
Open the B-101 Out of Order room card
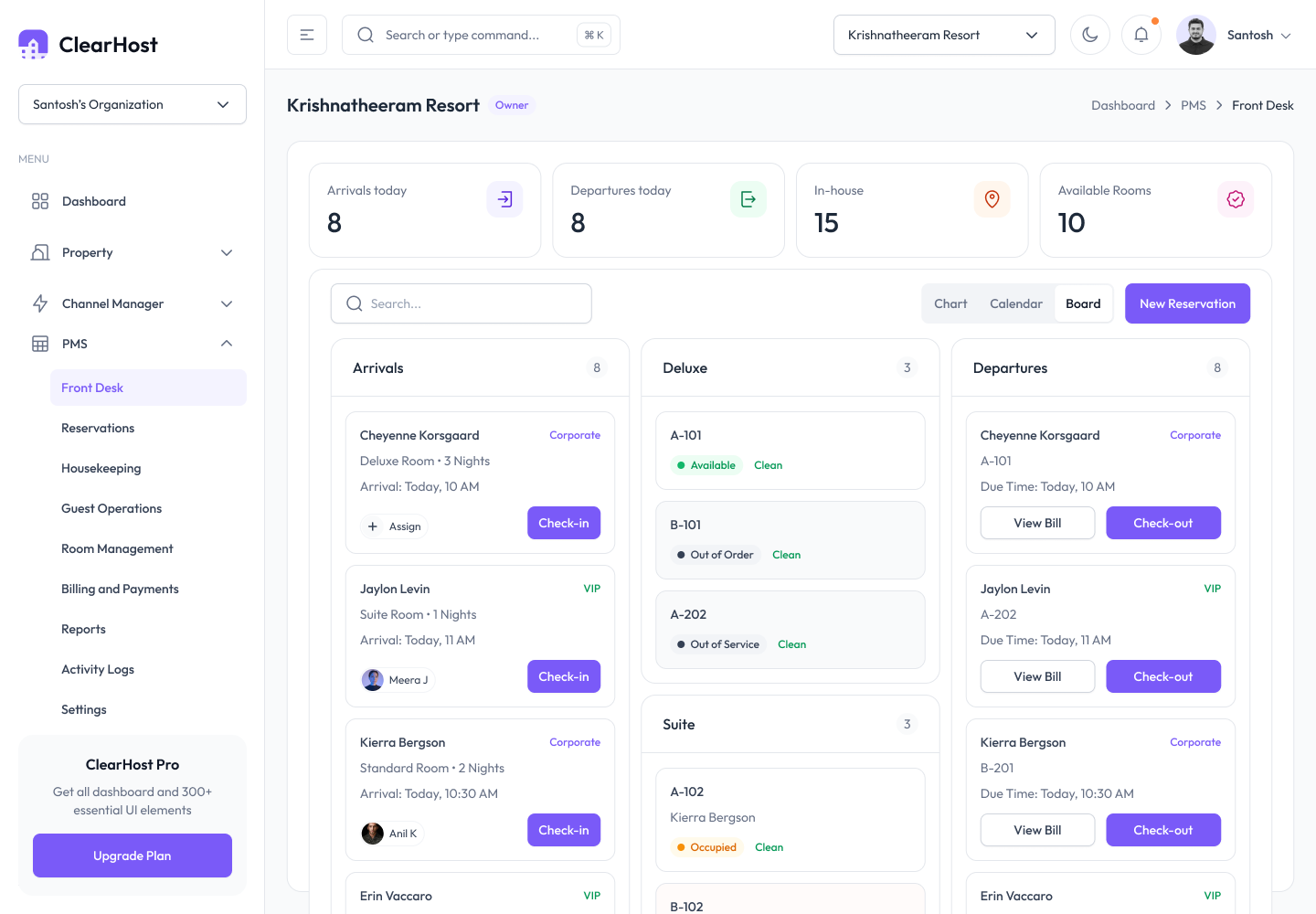pyautogui.click(x=791, y=540)
